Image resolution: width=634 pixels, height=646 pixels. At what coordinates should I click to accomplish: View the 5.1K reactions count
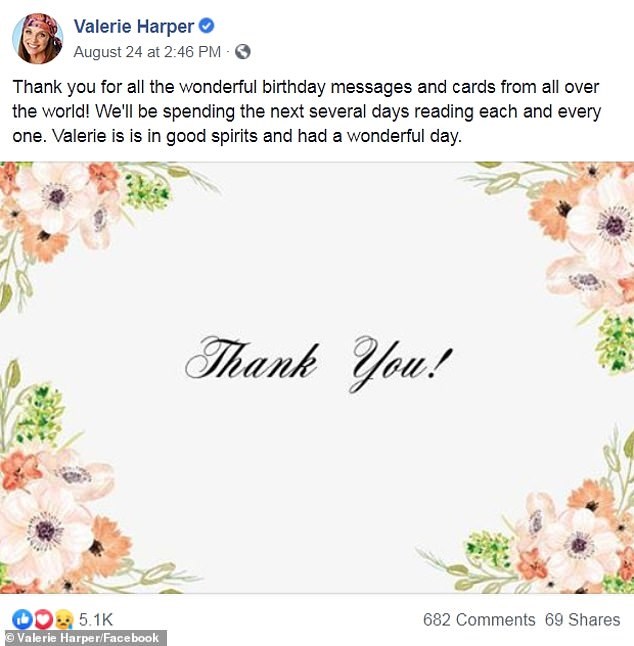96,619
